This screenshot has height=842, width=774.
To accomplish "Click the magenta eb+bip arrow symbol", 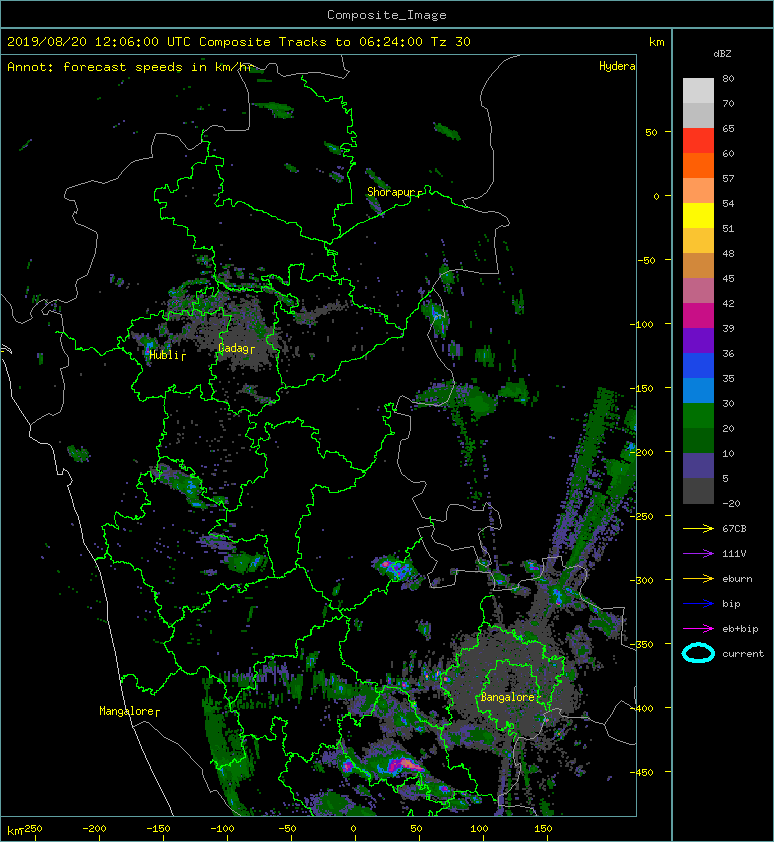I will (x=698, y=628).
